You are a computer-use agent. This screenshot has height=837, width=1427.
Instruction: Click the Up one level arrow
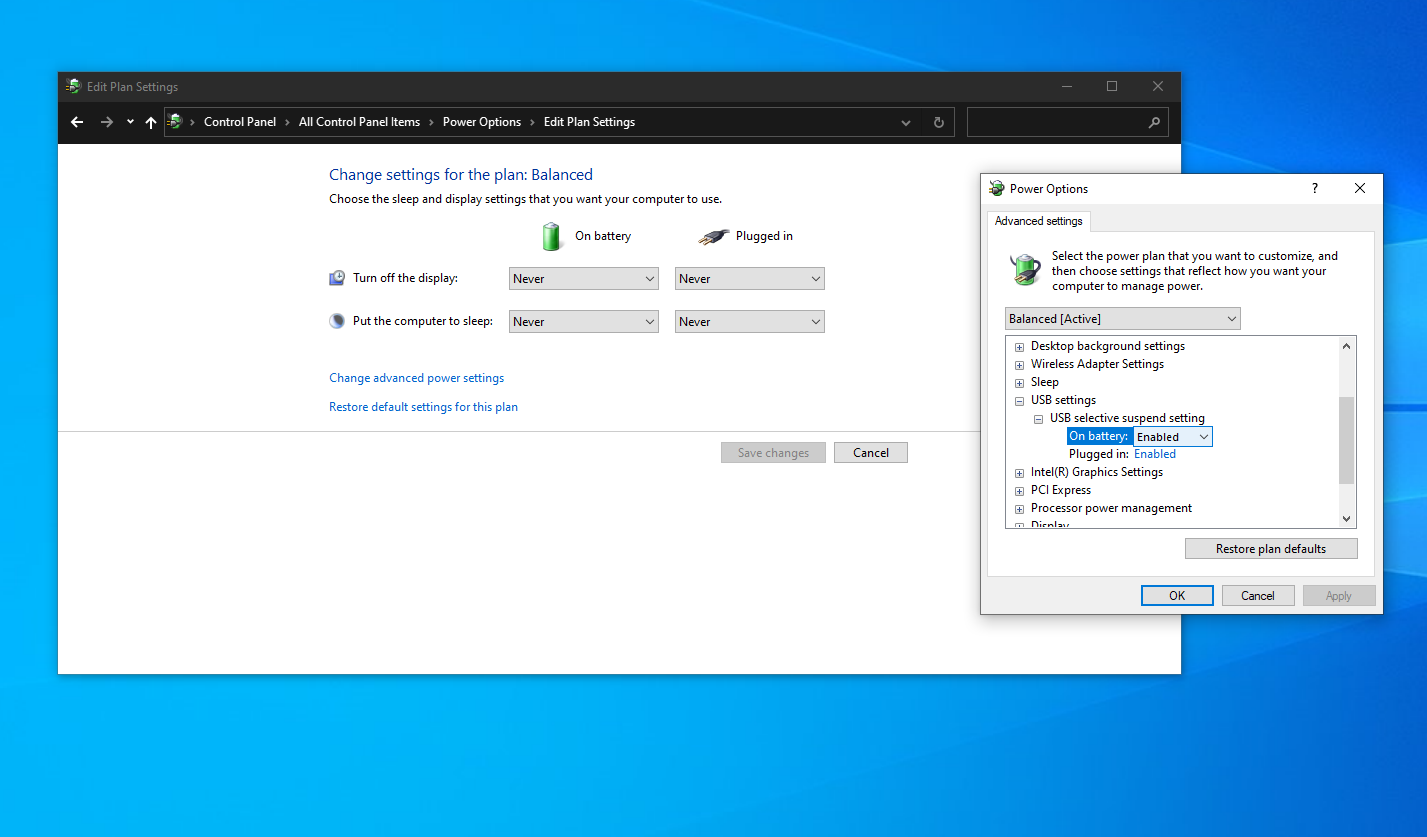[x=151, y=122]
